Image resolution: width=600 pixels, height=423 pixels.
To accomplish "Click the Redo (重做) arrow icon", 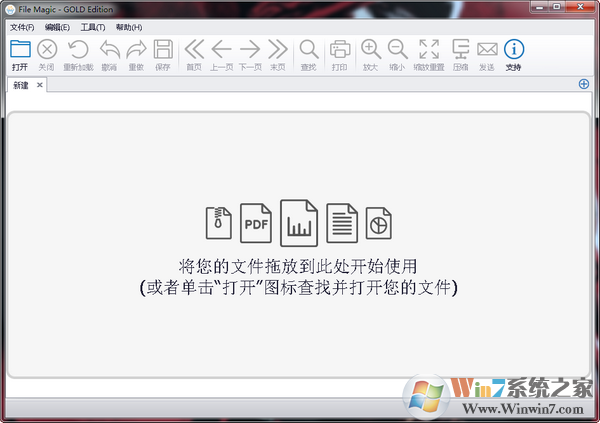I will [137, 49].
